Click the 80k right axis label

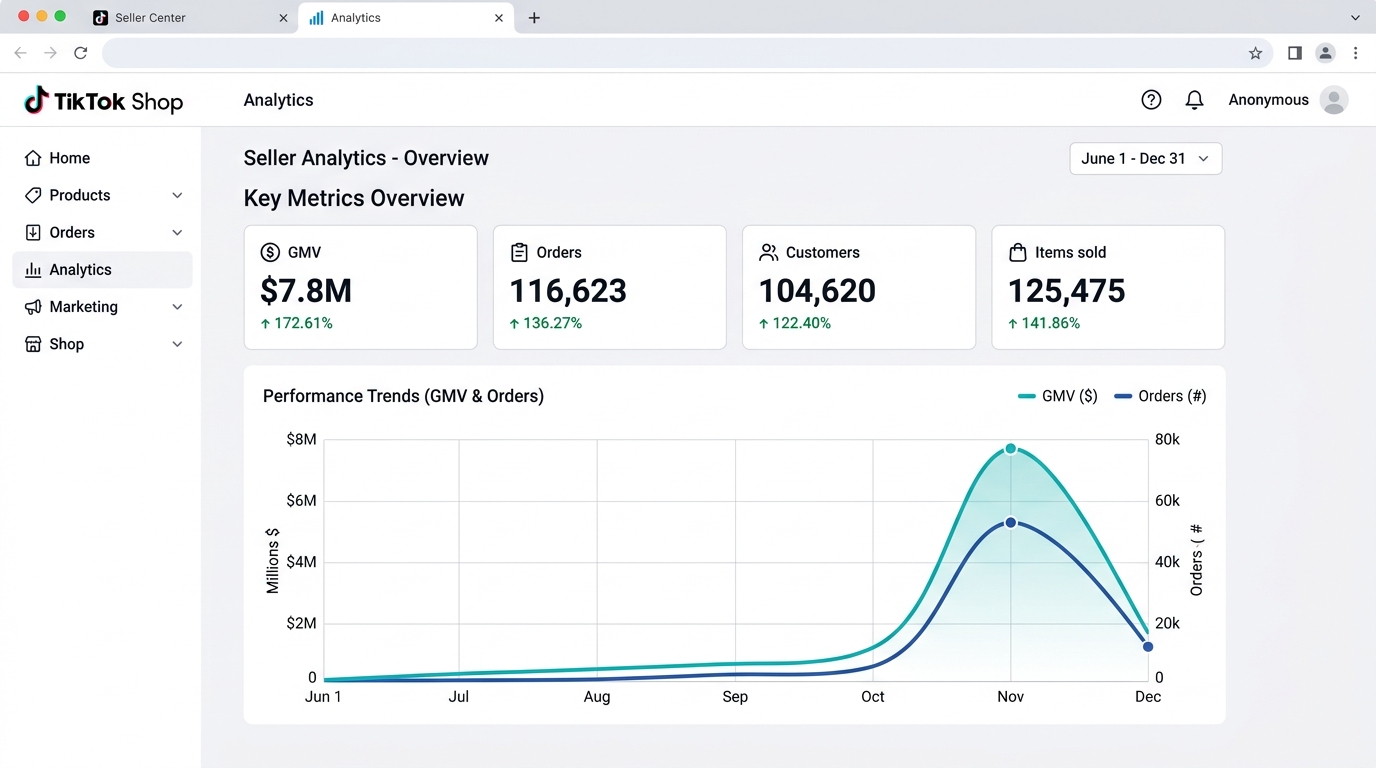tap(1167, 440)
